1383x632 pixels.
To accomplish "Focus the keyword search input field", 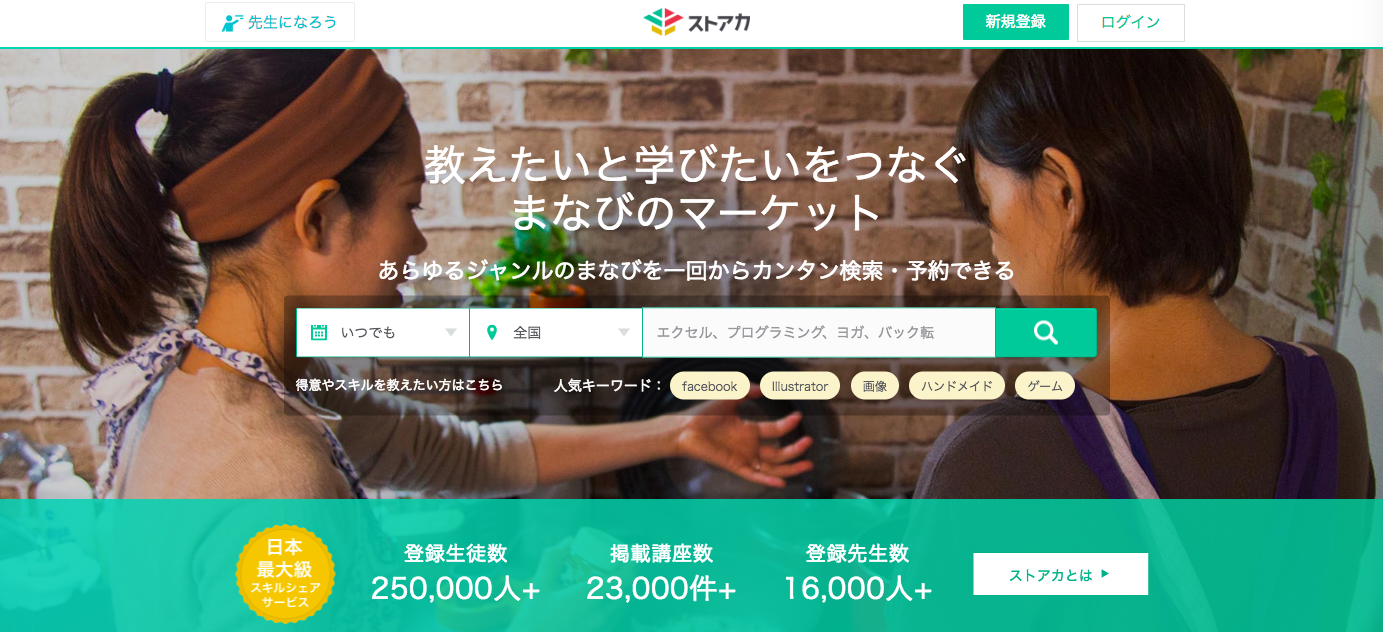I will [x=819, y=333].
